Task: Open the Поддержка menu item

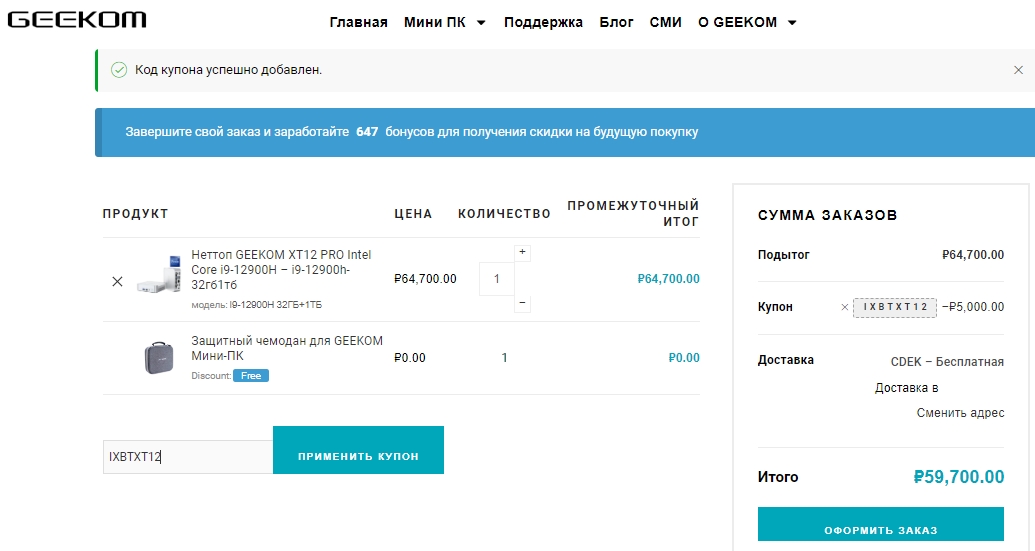Action: pos(543,22)
